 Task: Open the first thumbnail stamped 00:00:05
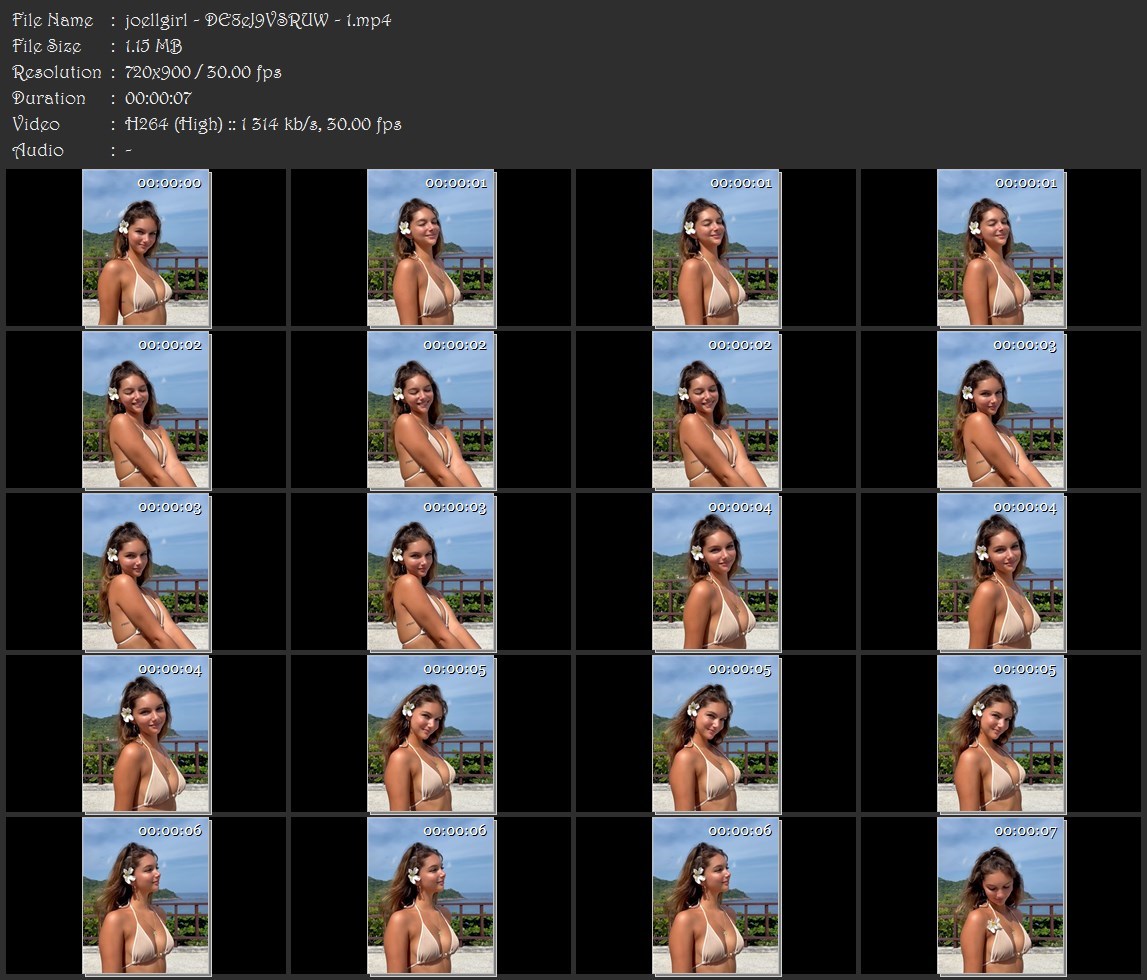point(431,734)
